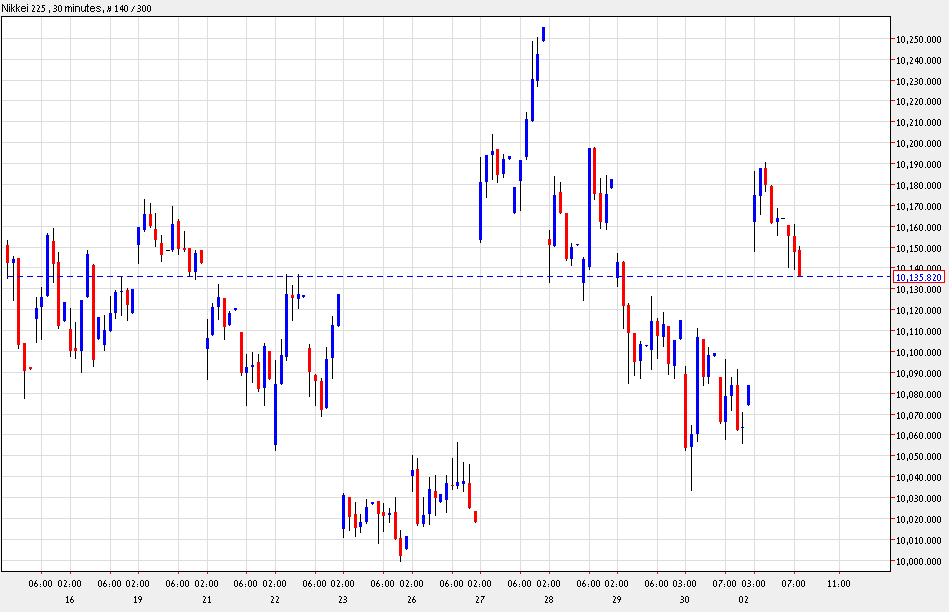Select date label 16 on time axis
The height and width of the screenshot is (612, 949).
coord(70,599)
